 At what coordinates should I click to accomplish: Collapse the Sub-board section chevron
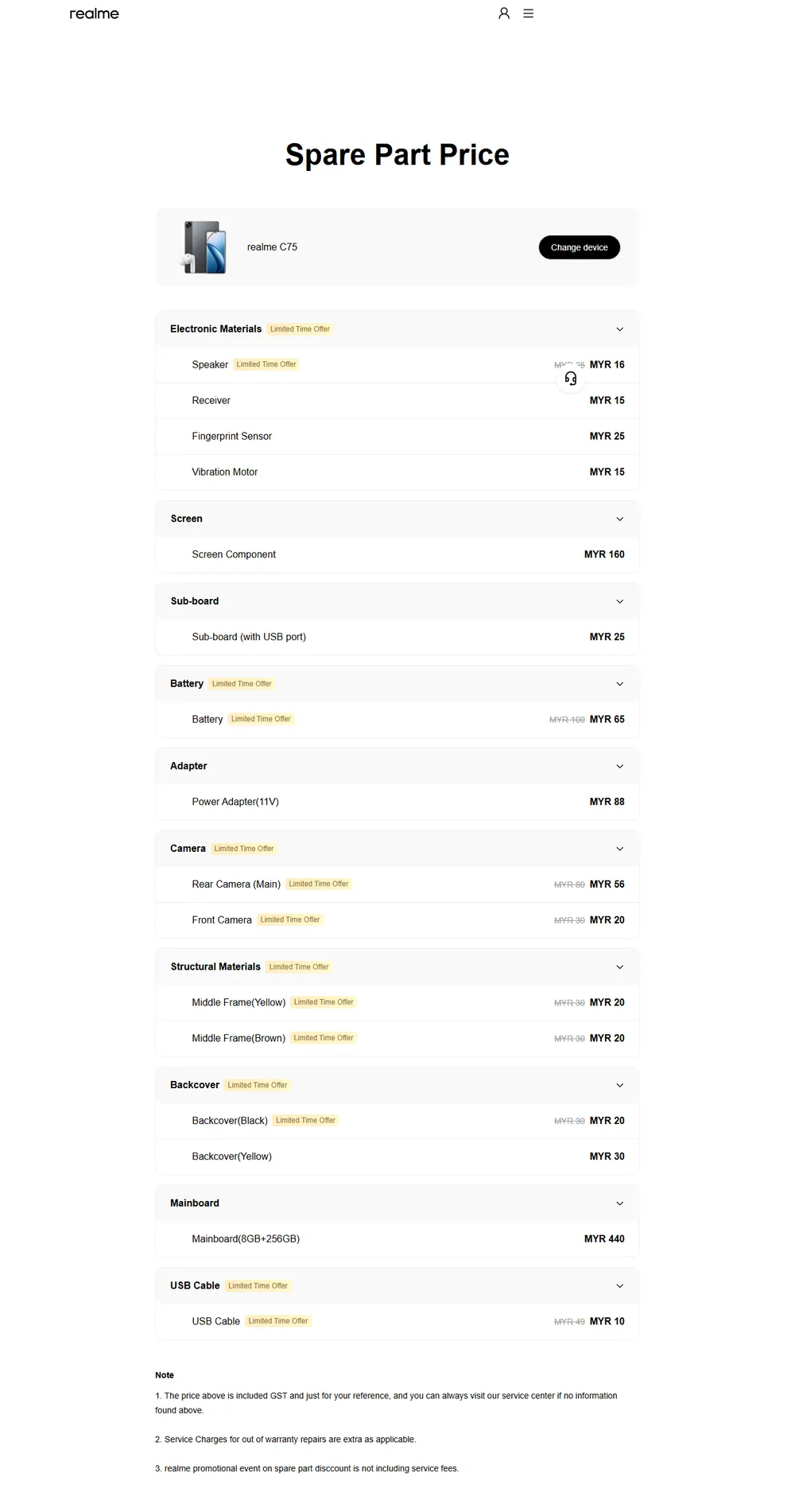620,601
